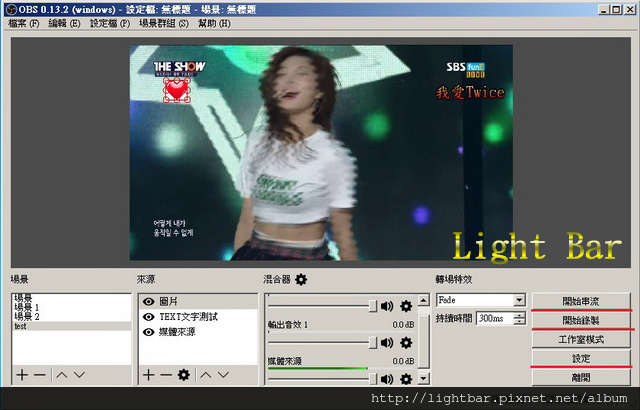This screenshot has width=640, height=410.
Task: Open the 編輯 (E) menu
Action: coord(64,24)
